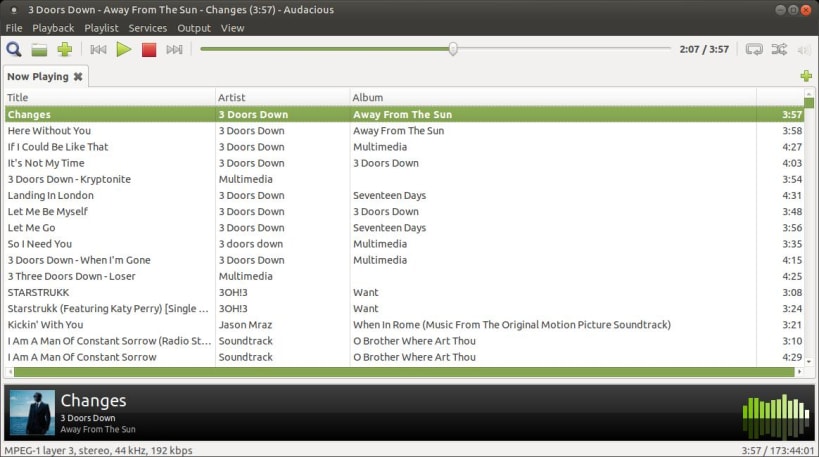Select "Landing In London" track
The image size is (819, 457).
[404, 195]
